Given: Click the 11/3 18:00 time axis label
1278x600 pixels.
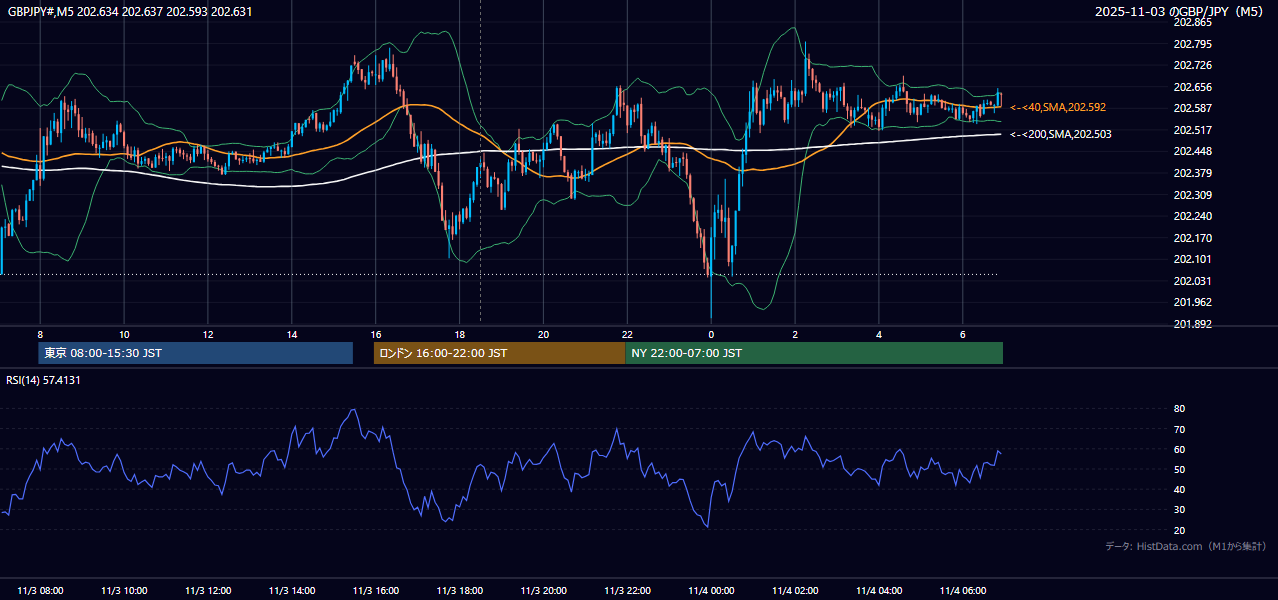Looking at the screenshot, I should coord(459,590).
